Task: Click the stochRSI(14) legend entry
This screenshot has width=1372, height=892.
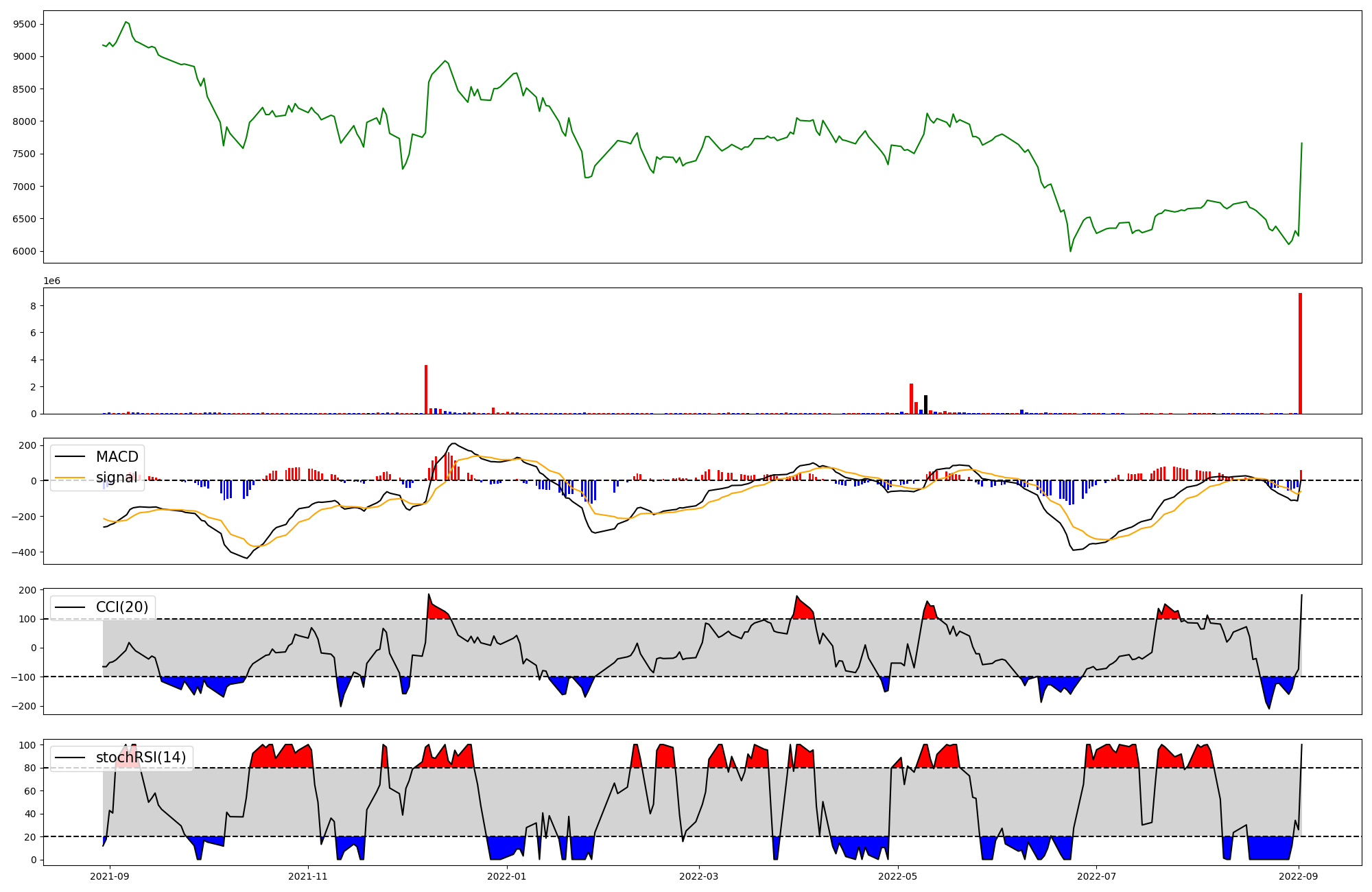Action: pyautogui.click(x=141, y=758)
